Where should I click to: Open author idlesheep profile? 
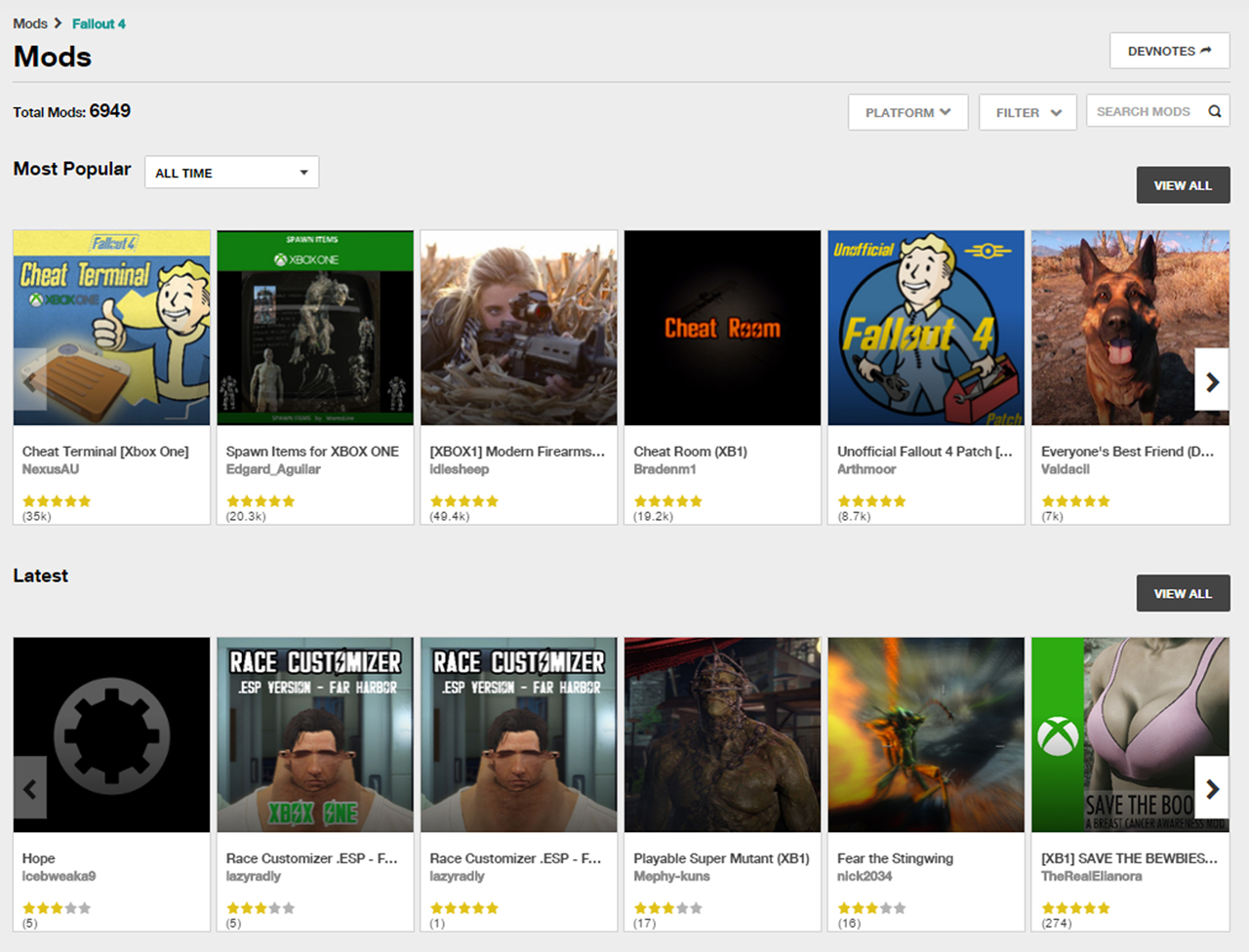460,469
